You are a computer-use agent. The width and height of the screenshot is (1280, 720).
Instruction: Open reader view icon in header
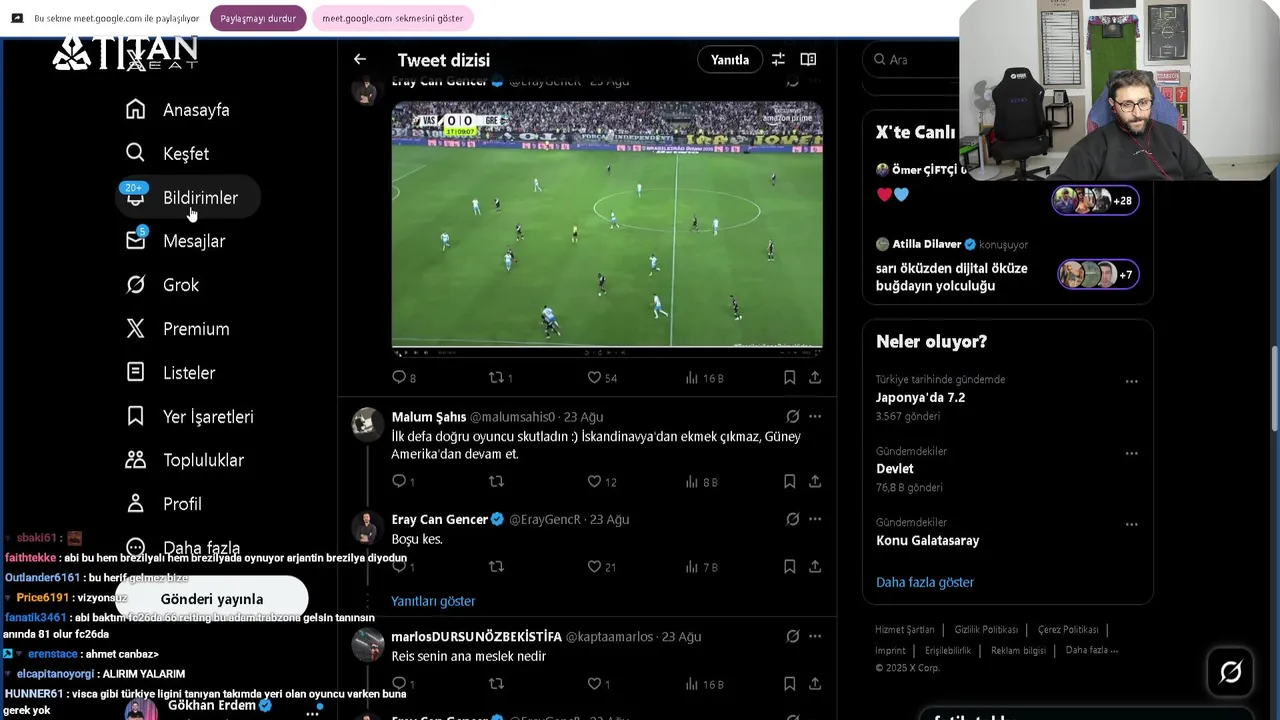[808, 60]
